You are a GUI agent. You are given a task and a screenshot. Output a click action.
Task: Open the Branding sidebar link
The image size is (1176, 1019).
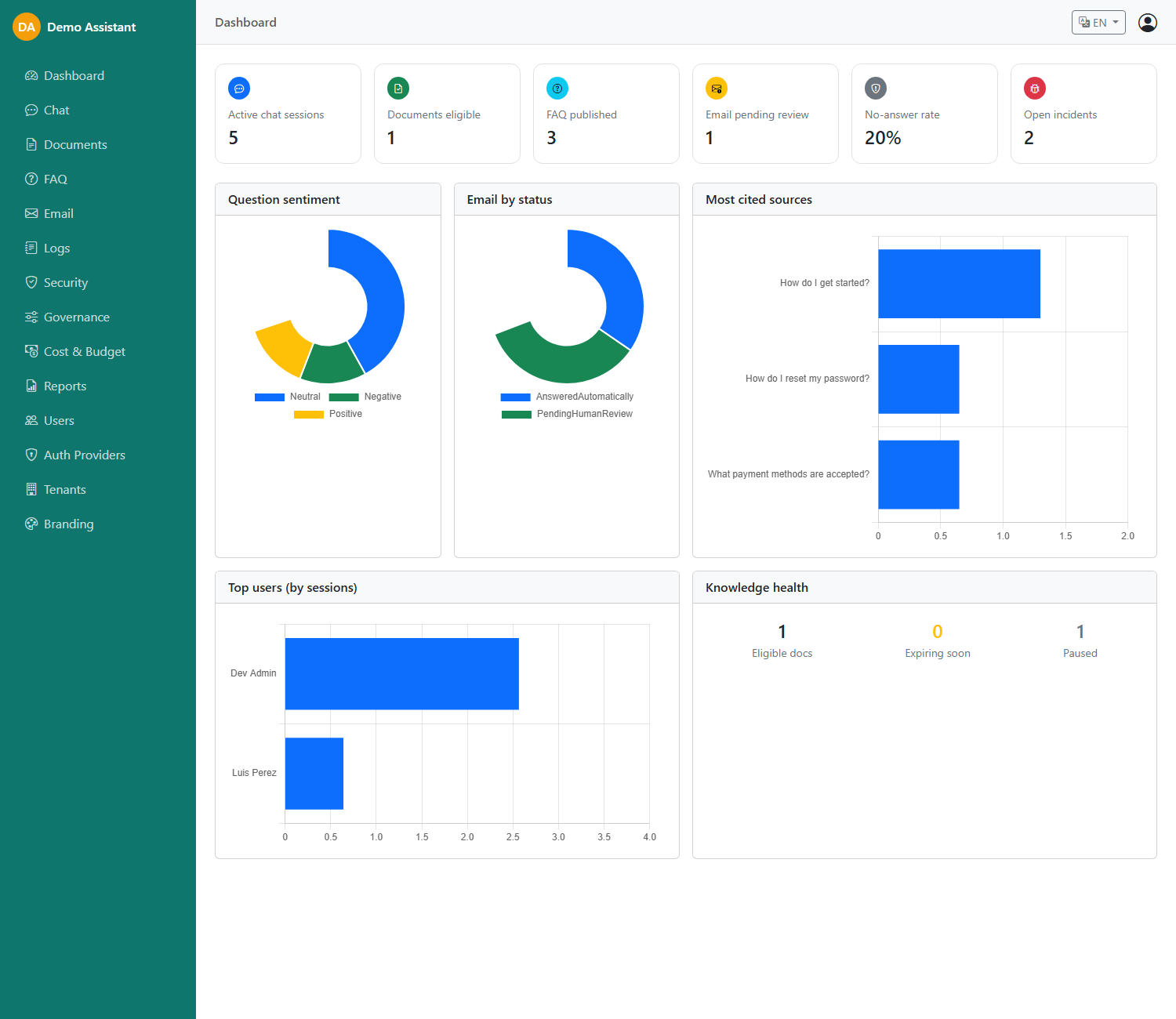click(98, 524)
